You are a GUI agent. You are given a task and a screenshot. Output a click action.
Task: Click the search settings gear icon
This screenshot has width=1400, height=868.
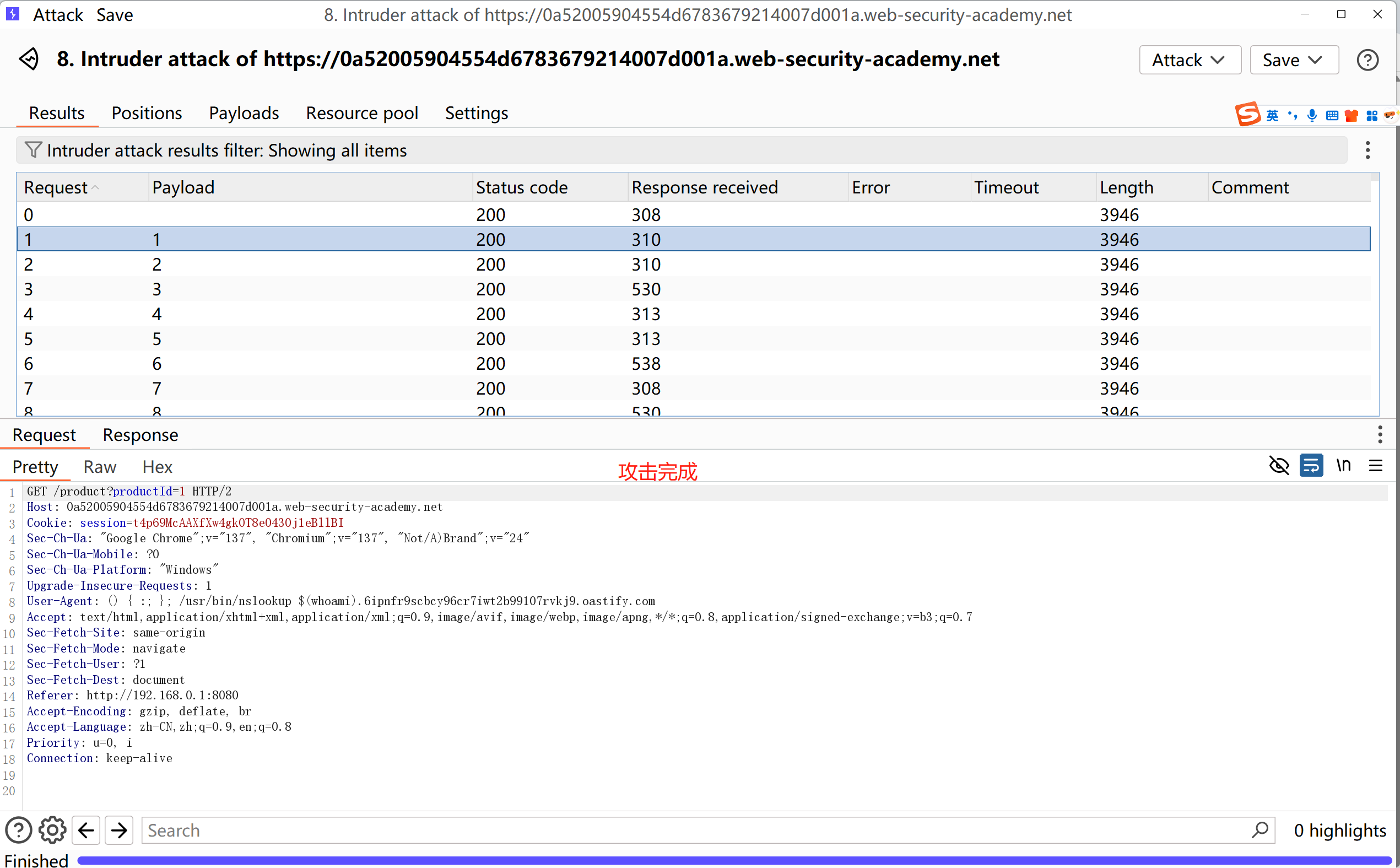[52, 830]
